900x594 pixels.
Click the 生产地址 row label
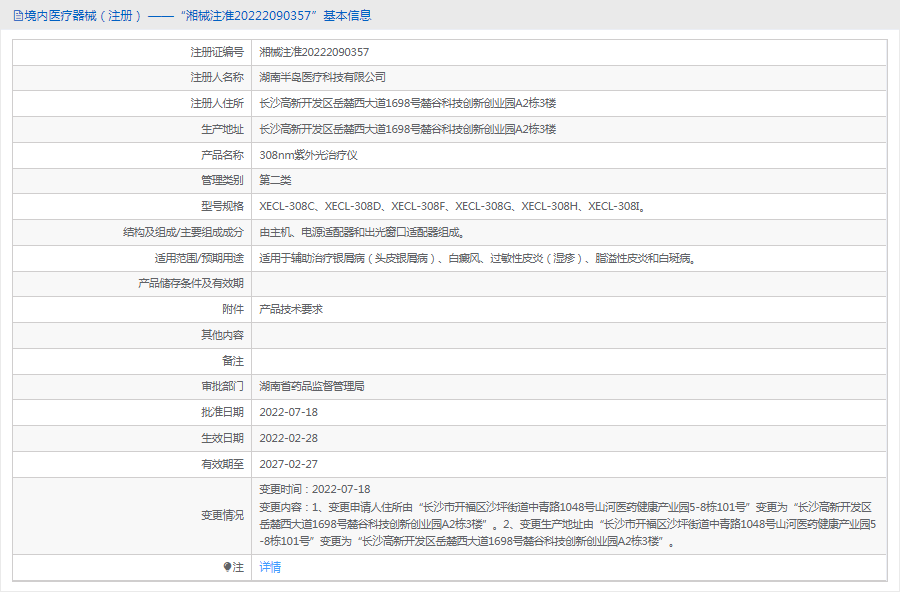pyautogui.click(x=222, y=129)
